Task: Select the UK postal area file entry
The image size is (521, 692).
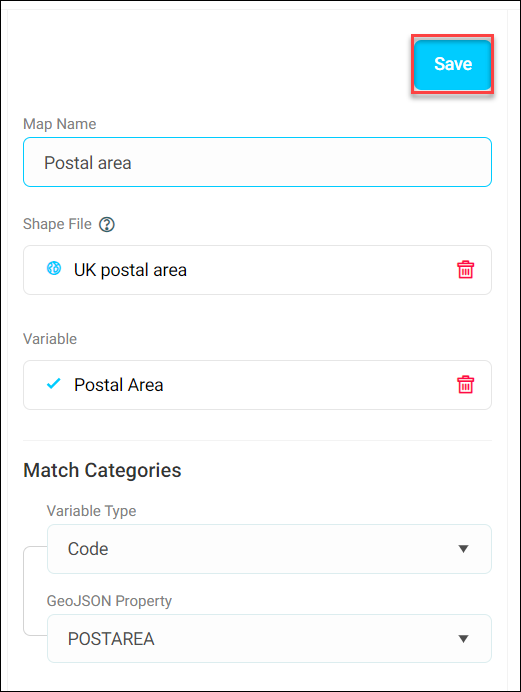Action: pyautogui.click(x=257, y=270)
